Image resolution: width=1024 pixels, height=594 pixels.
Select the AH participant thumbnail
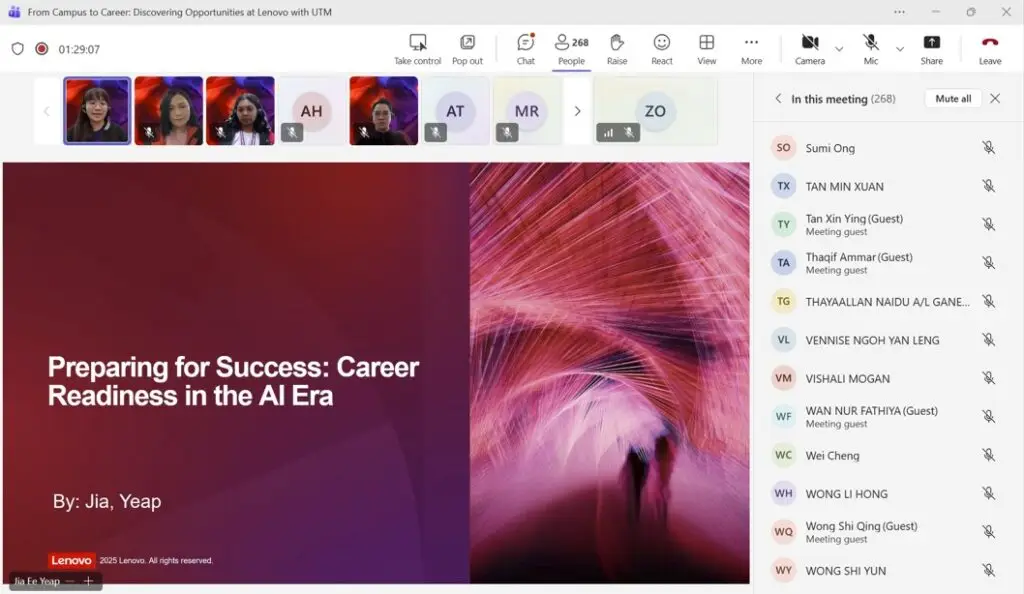(x=311, y=111)
